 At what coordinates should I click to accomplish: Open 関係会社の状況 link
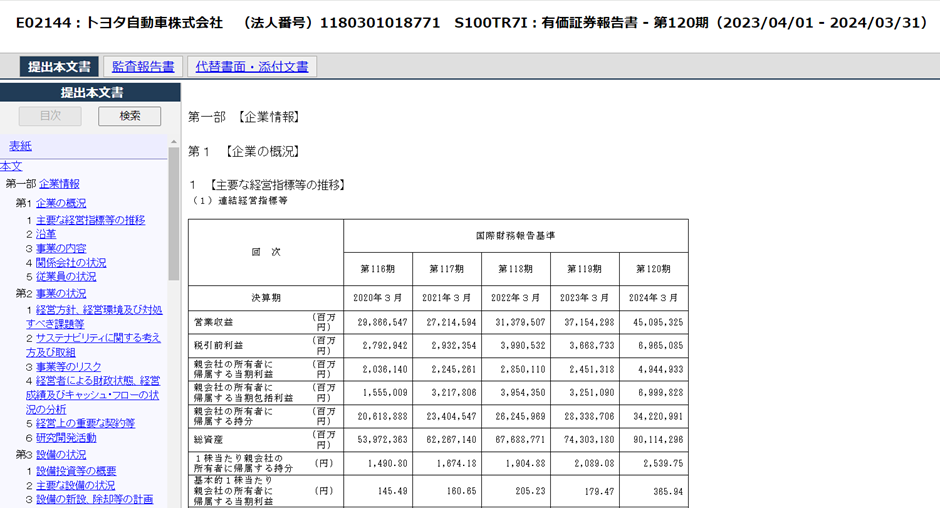pos(71,263)
